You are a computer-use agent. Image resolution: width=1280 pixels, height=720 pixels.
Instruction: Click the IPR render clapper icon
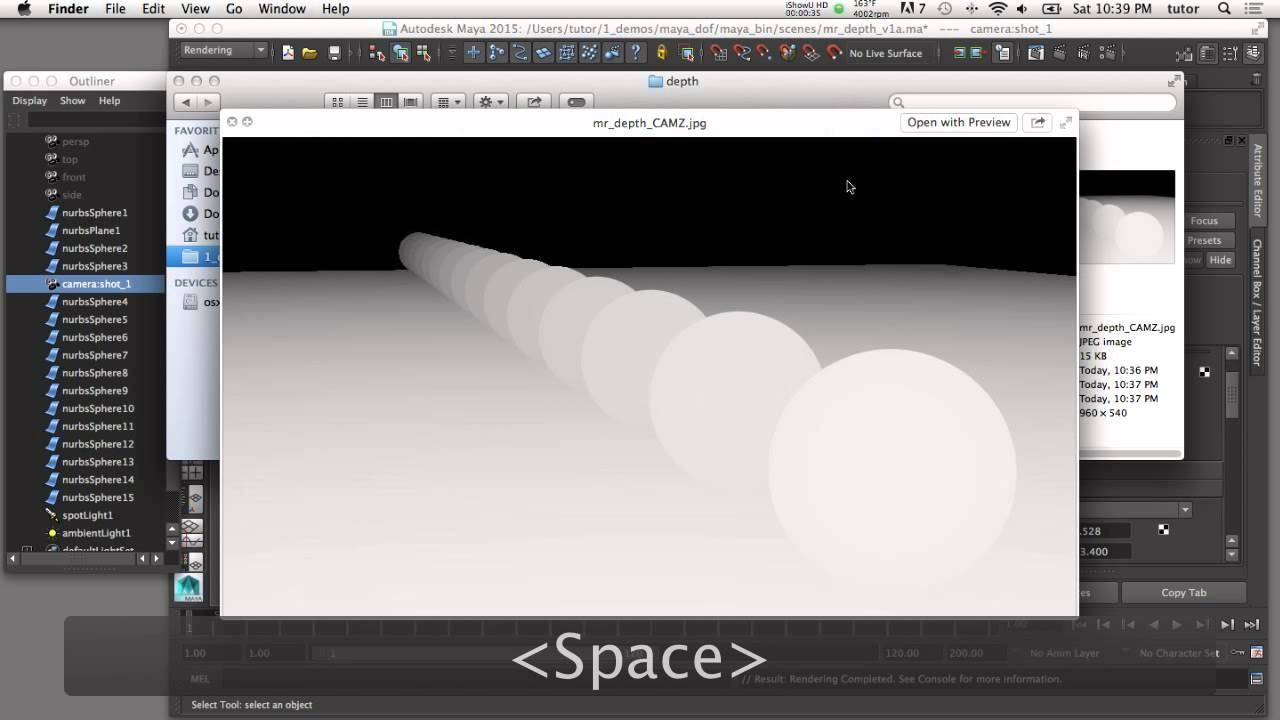1084,53
